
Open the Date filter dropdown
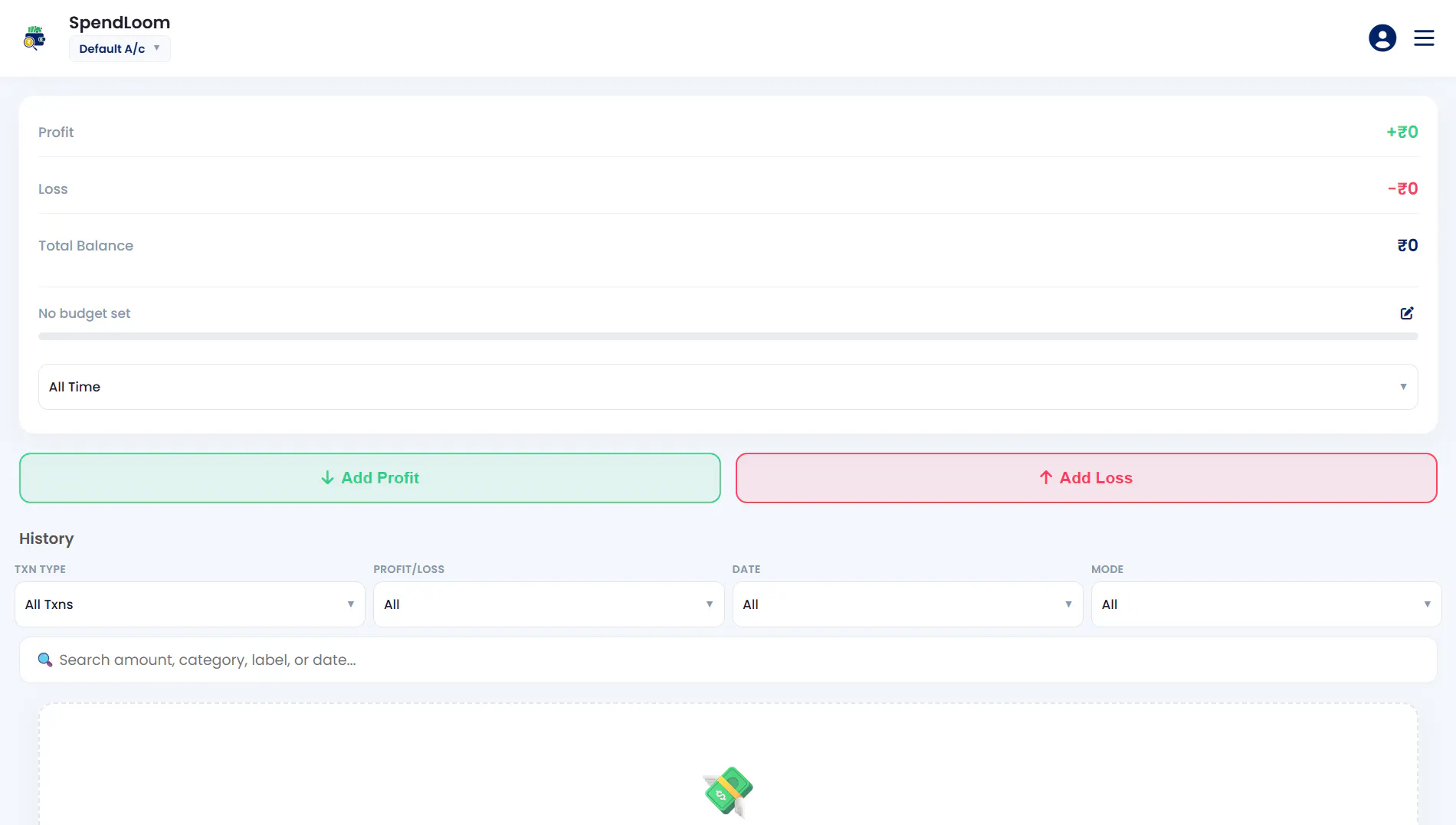tap(907, 604)
